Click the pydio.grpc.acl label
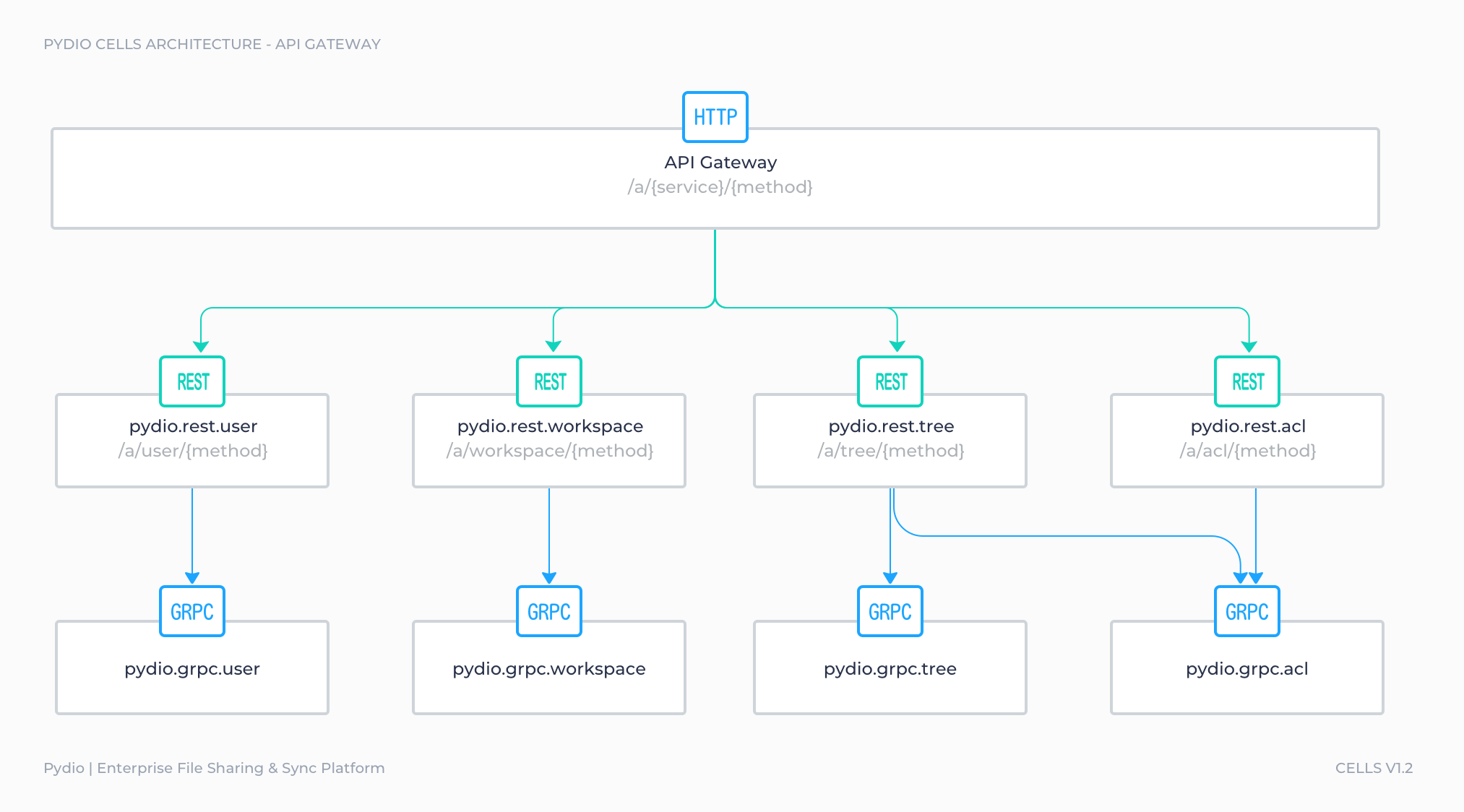The image size is (1464, 812). click(1247, 669)
